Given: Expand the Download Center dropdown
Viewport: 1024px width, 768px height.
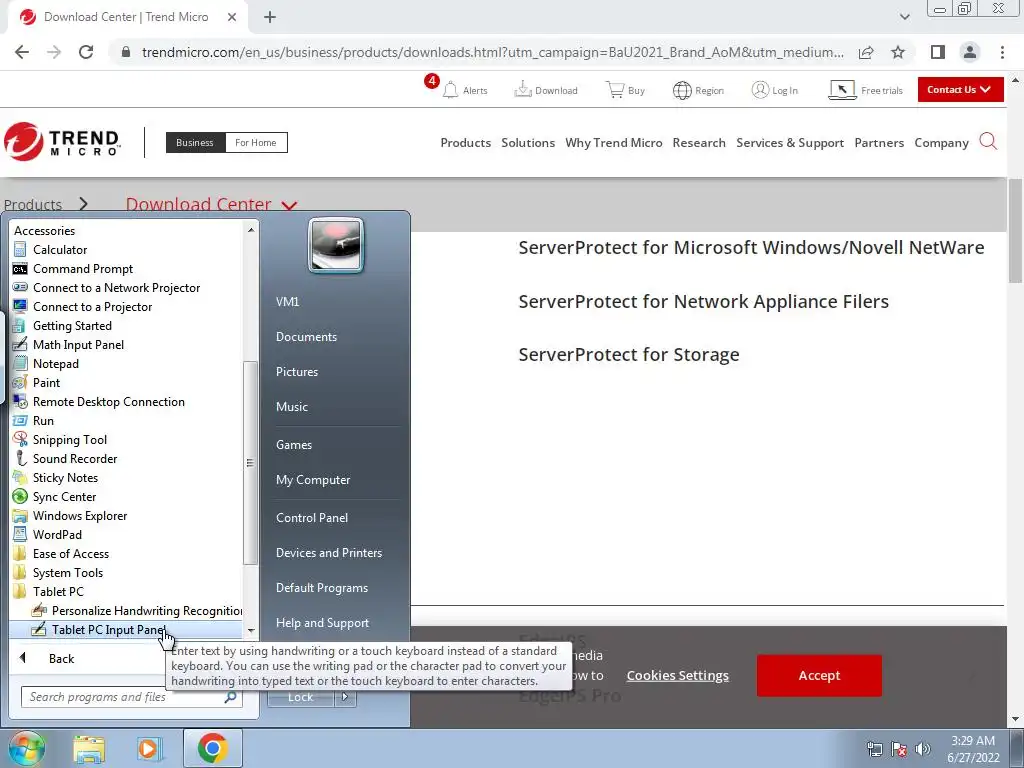Looking at the screenshot, I should tap(289, 206).
